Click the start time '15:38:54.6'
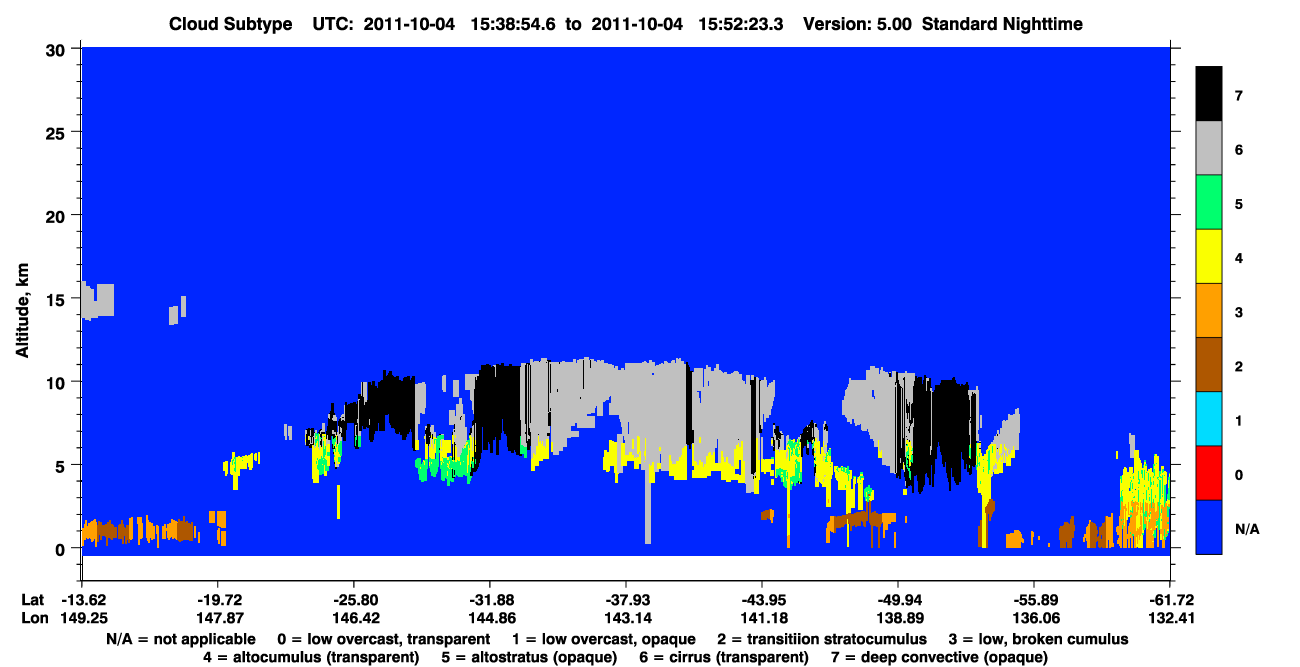This screenshot has height=667, width=1300. point(512,24)
